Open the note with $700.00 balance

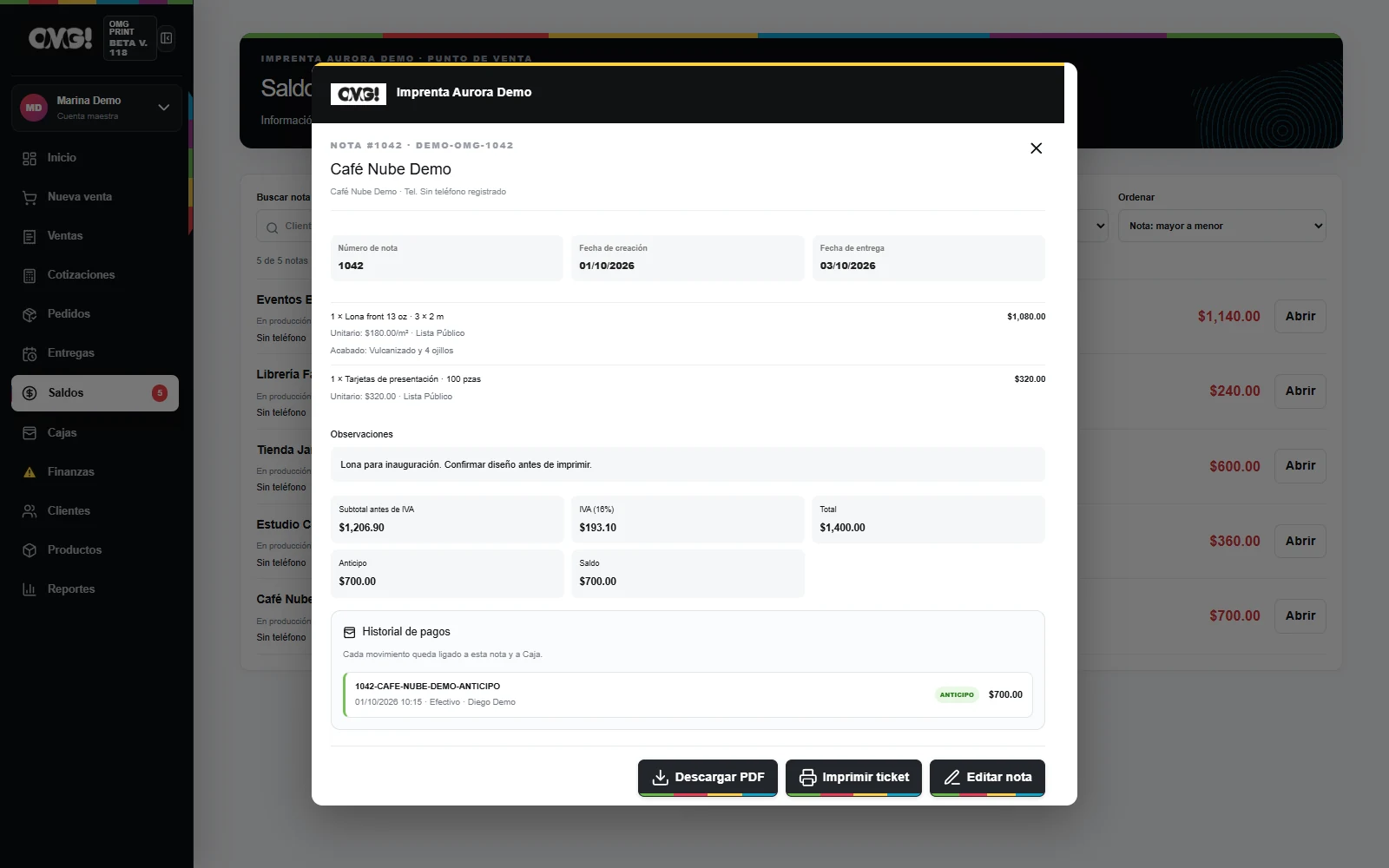pos(1300,616)
